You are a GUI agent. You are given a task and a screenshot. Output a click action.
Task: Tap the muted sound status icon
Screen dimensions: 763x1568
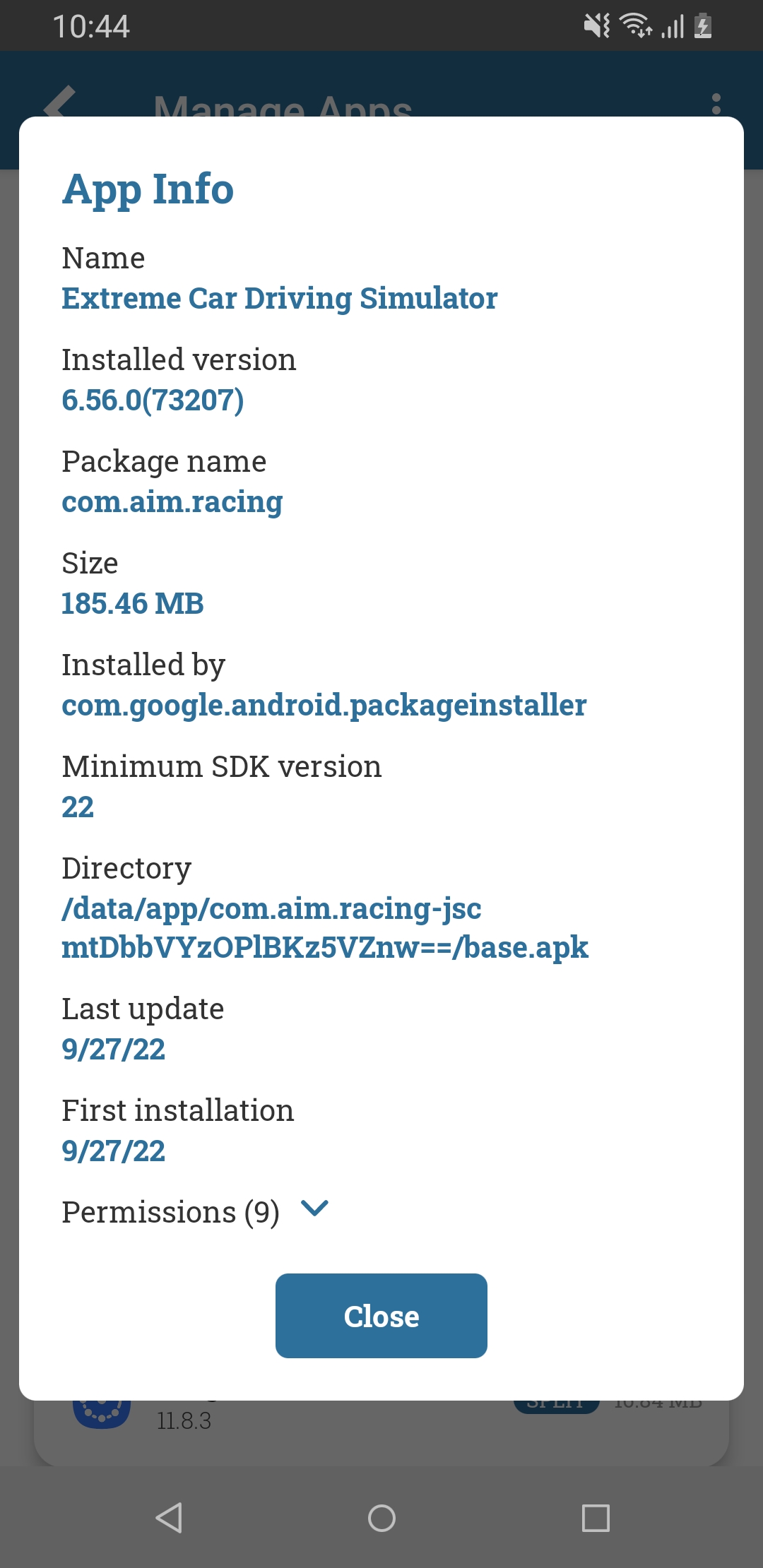pos(596,26)
